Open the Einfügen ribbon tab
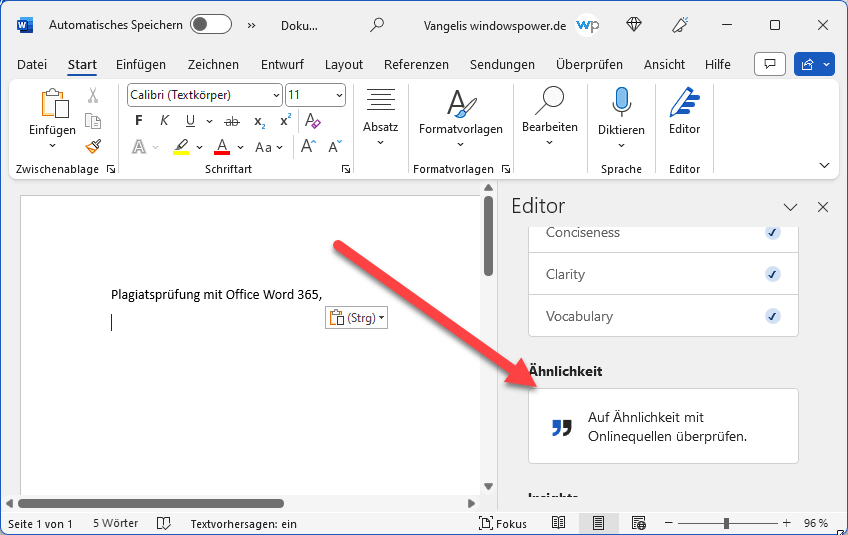The width and height of the screenshot is (848, 535). [141, 64]
